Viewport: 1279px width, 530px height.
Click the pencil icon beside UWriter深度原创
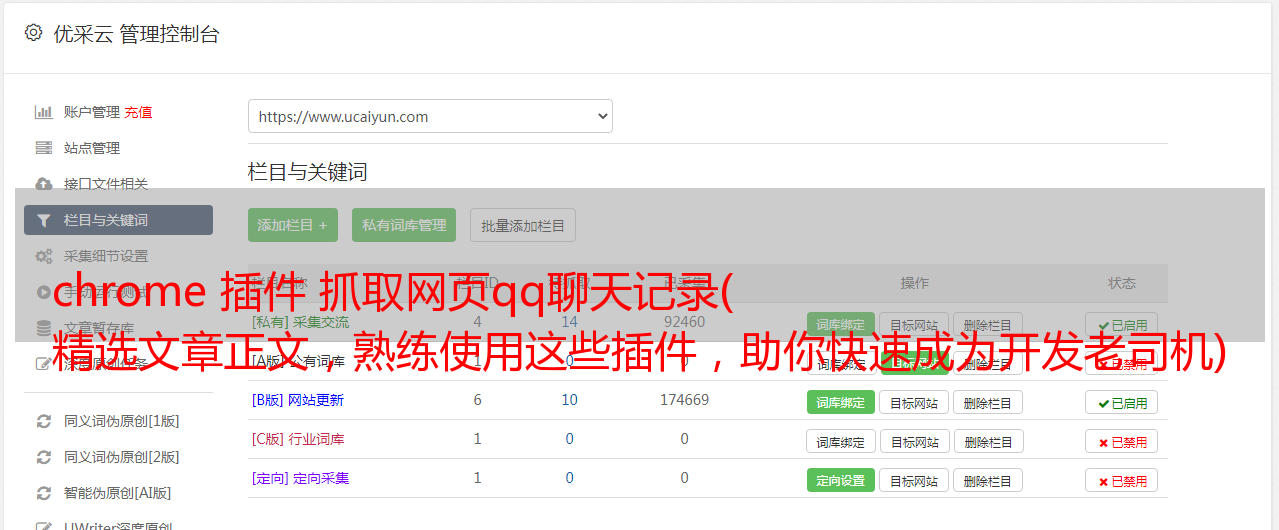pyautogui.click(x=44, y=526)
